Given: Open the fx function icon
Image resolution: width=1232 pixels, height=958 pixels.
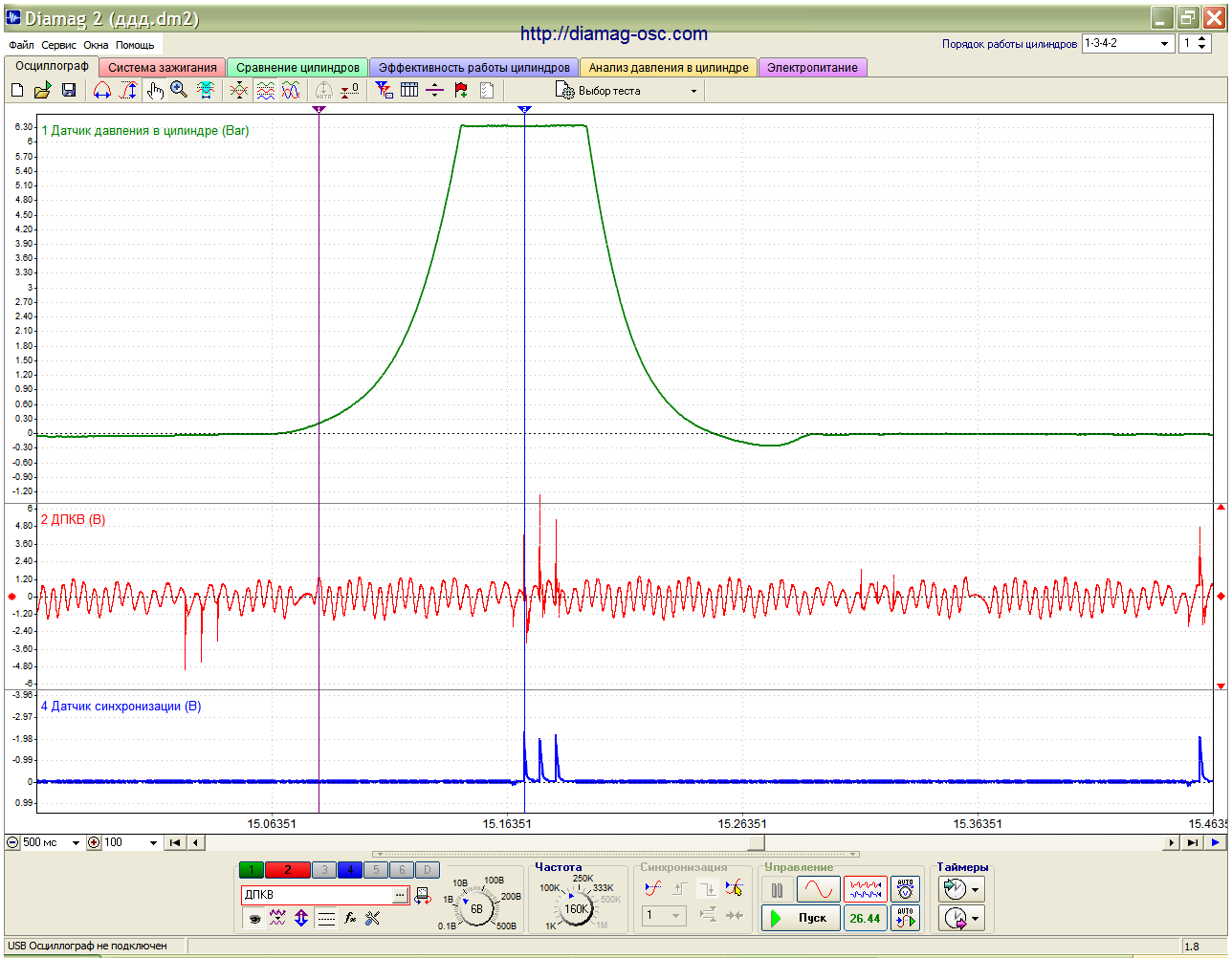Looking at the screenshot, I should [x=350, y=919].
